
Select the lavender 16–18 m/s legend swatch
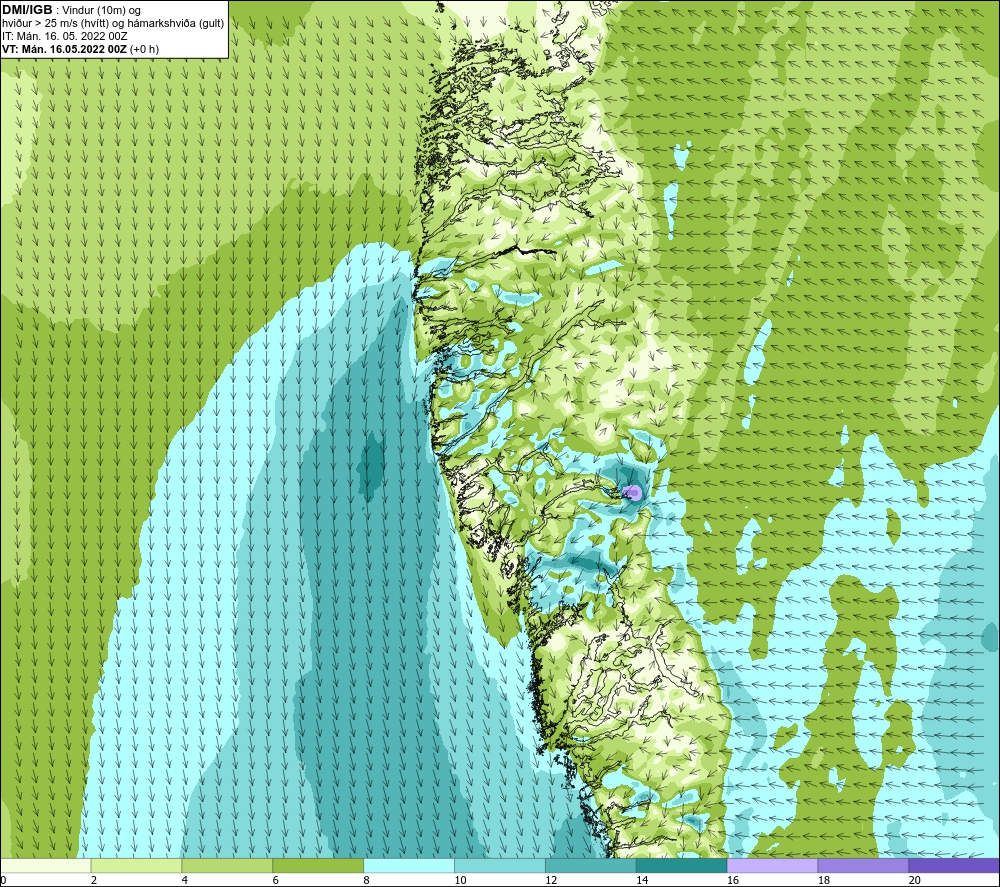click(x=772, y=866)
